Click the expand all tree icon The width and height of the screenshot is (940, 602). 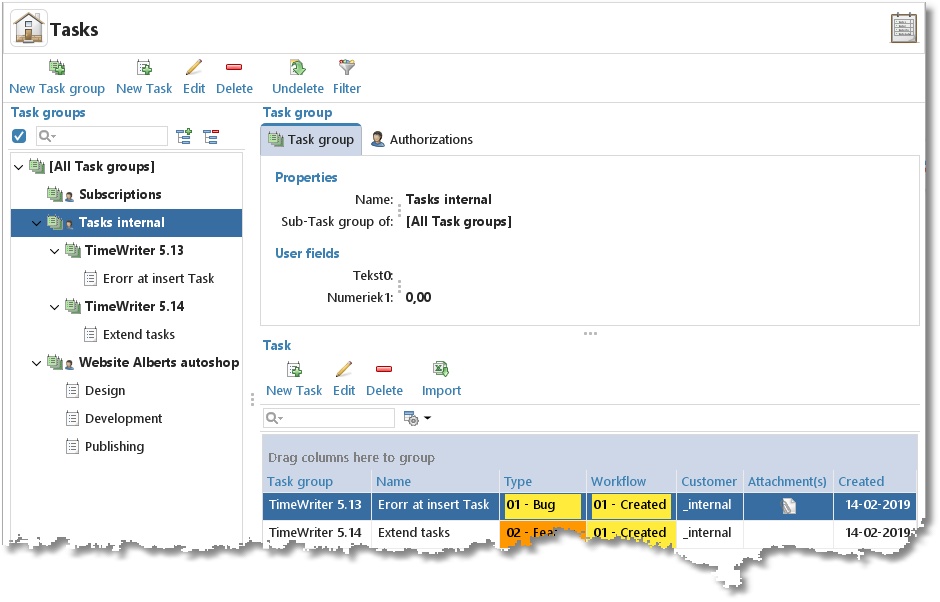[x=184, y=137]
